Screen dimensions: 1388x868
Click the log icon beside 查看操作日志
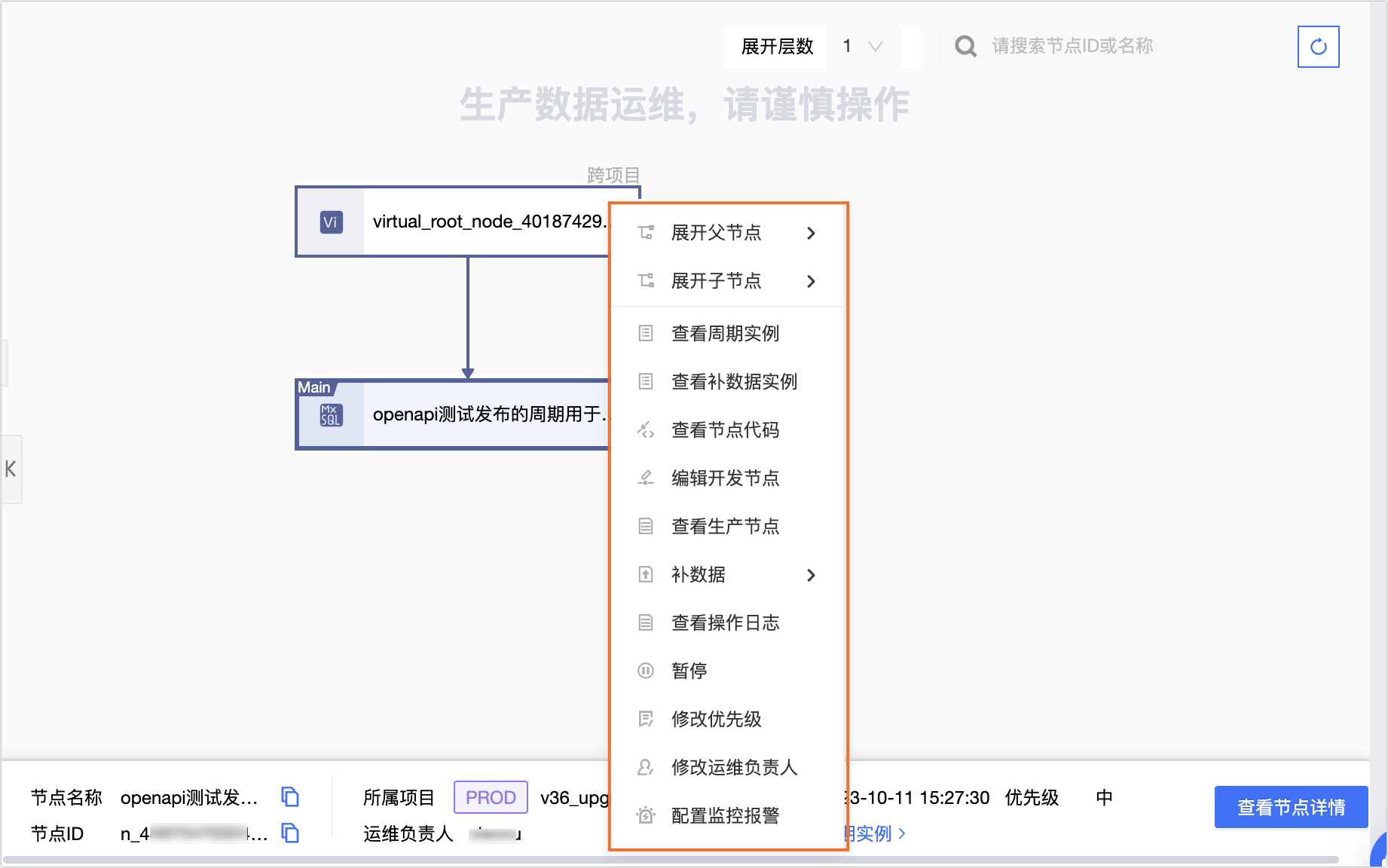pos(646,622)
